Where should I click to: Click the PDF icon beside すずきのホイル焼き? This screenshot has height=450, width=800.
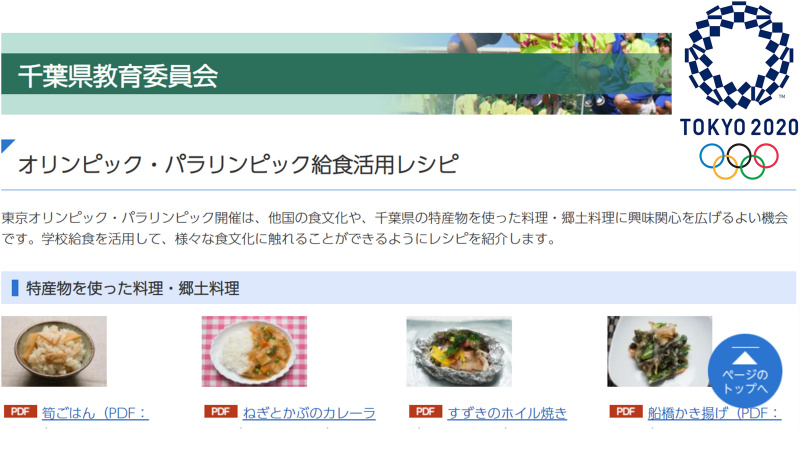[x=426, y=411]
